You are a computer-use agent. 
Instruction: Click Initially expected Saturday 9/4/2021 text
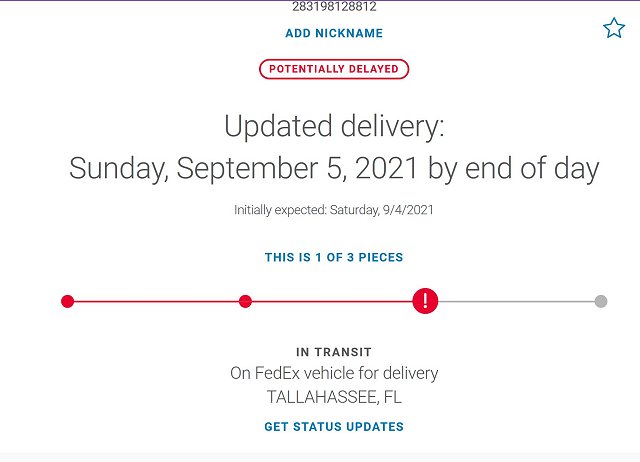click(x=334, y=210)
